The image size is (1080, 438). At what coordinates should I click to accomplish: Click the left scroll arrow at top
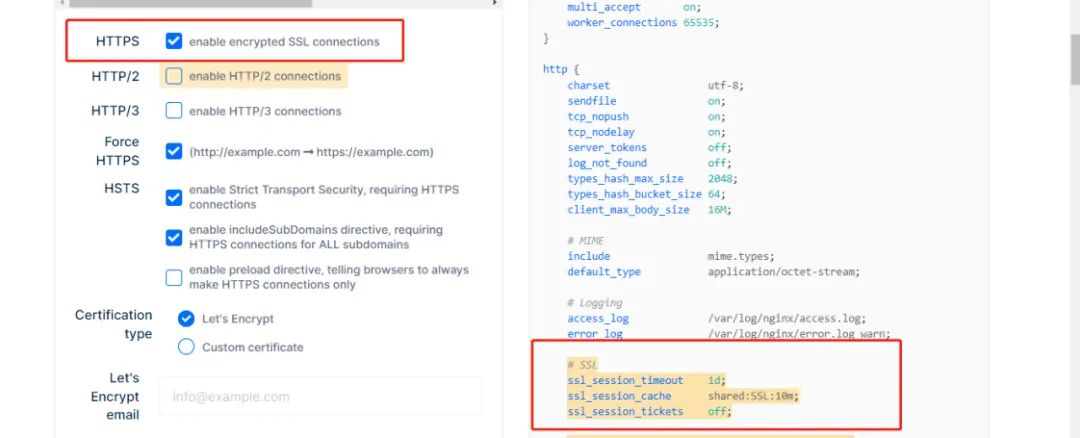[61, 3]
